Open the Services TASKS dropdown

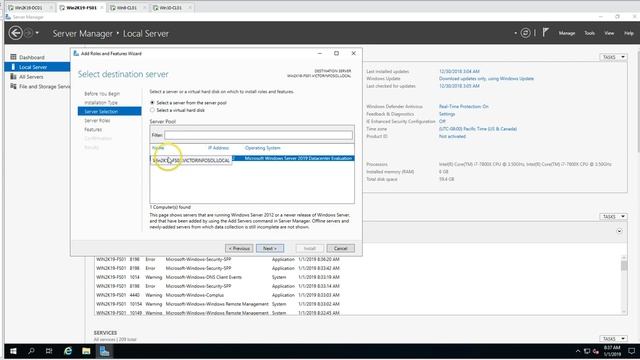613,339
